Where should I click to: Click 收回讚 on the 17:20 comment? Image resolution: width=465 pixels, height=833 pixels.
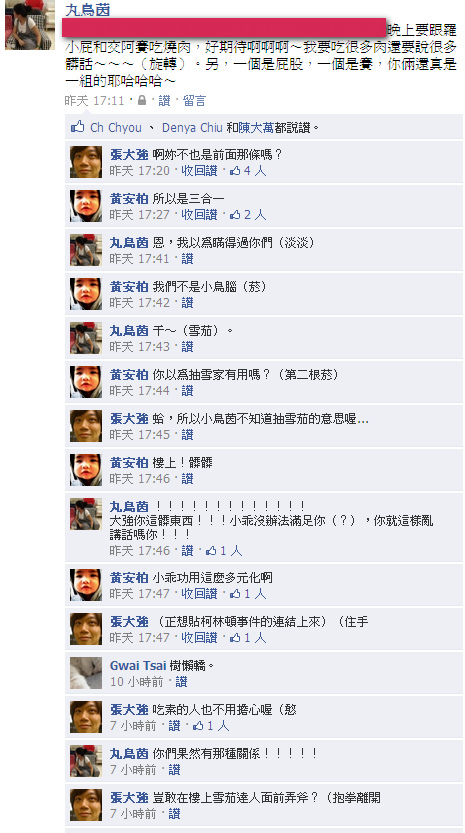(200, 171)
